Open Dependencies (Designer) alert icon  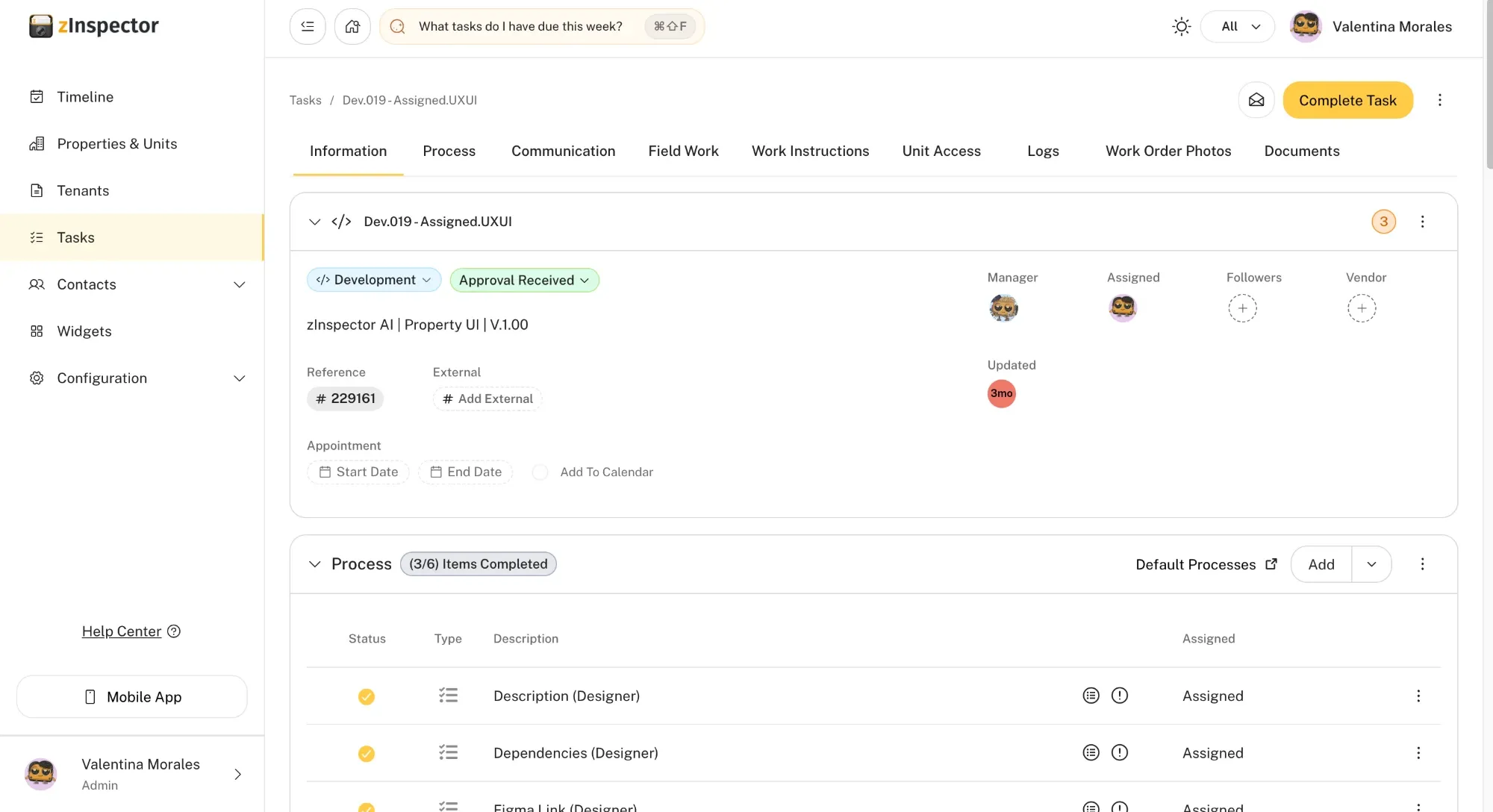pos(1120,752)
